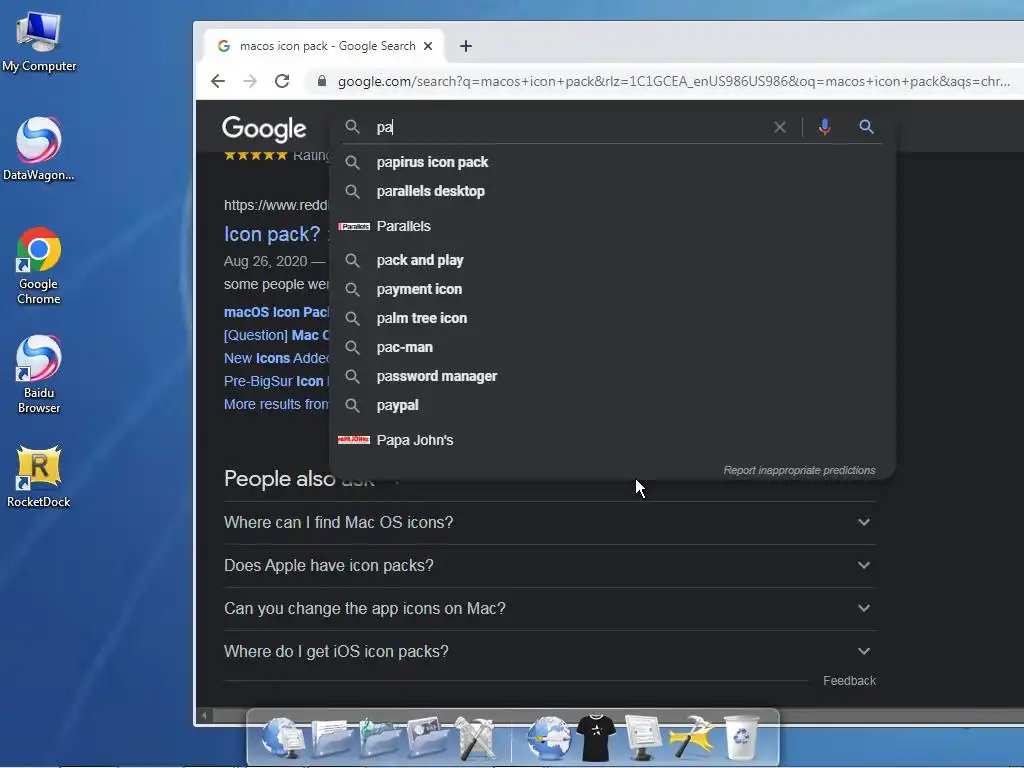Open the Baidu Browser desktop shortcut

click(39, 374)
